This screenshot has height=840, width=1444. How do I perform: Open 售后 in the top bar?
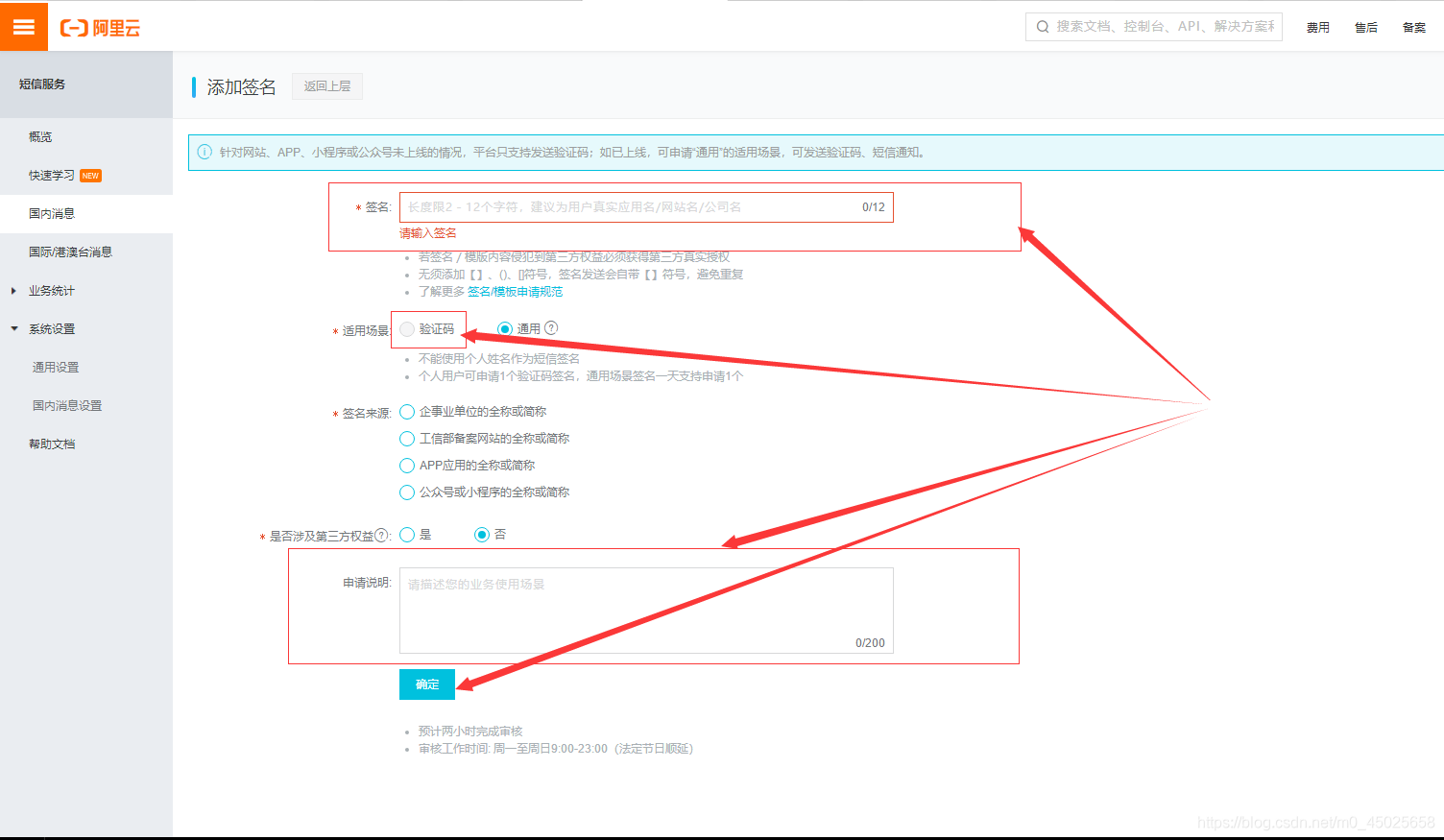click(1366, 28)
